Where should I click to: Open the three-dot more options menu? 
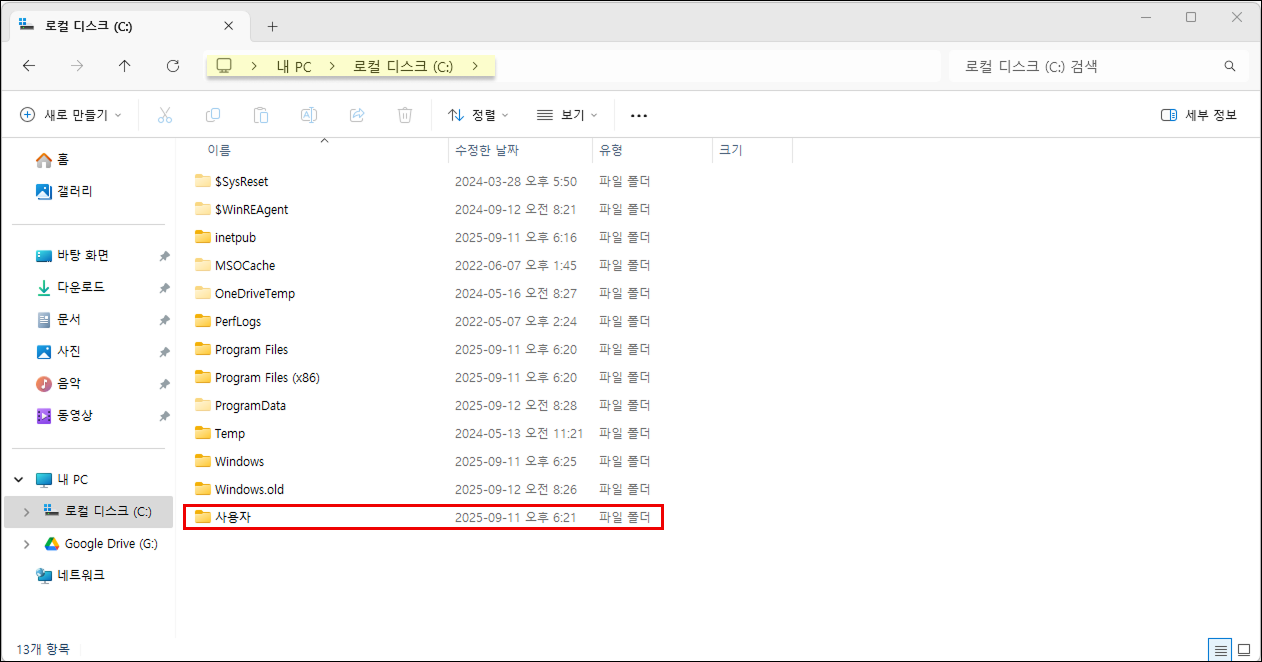pyautogui.click(x=639, y=115)
